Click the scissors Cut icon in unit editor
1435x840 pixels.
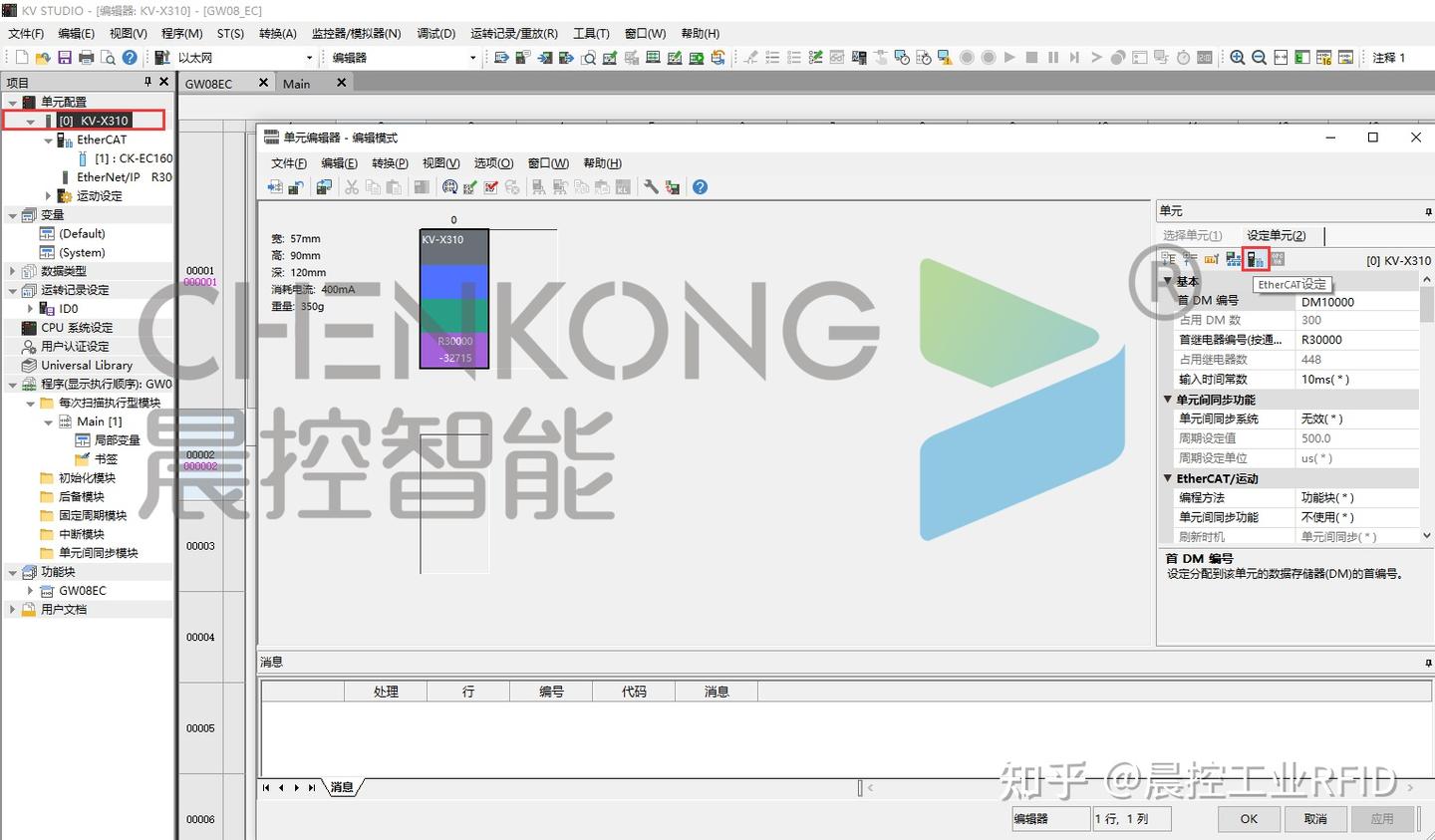point(351,186)
